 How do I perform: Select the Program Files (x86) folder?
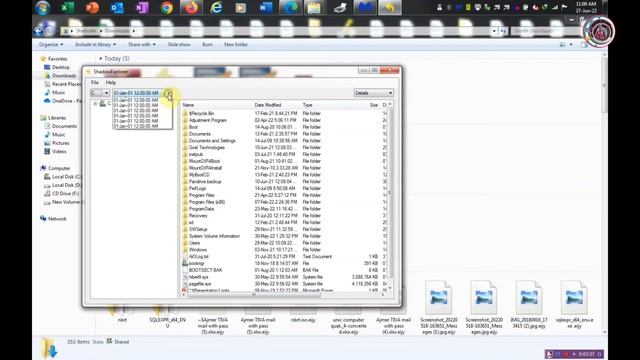point(207,202)
